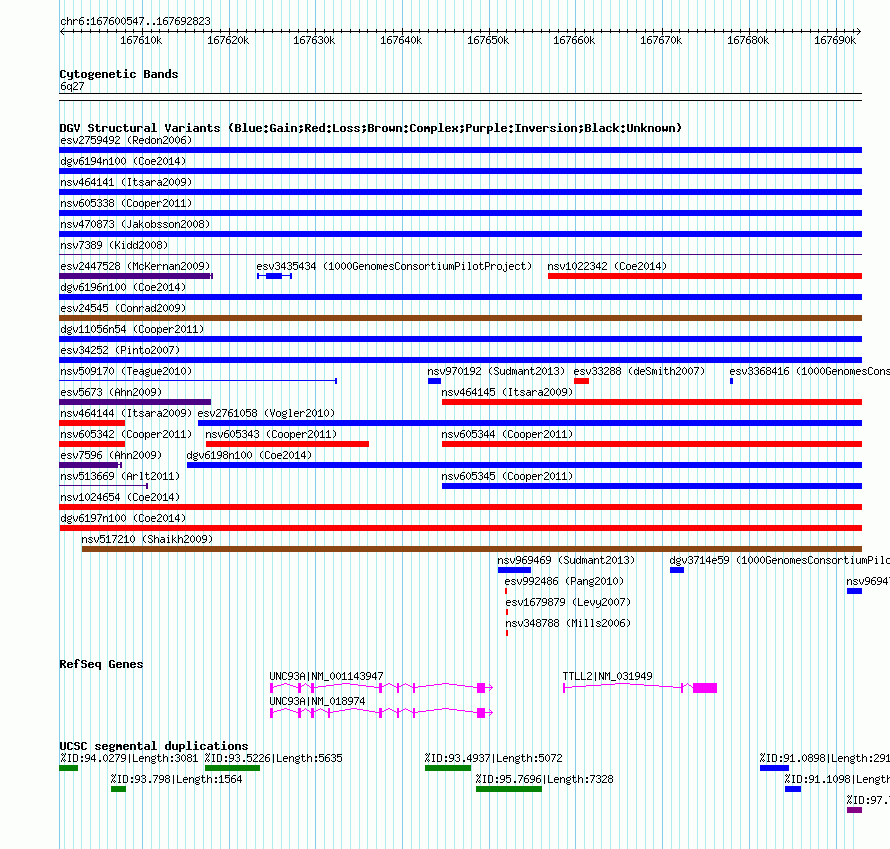Select the %ID:93.798|Length:1564 duplication label
890x849 pixels.
point(177,779)
